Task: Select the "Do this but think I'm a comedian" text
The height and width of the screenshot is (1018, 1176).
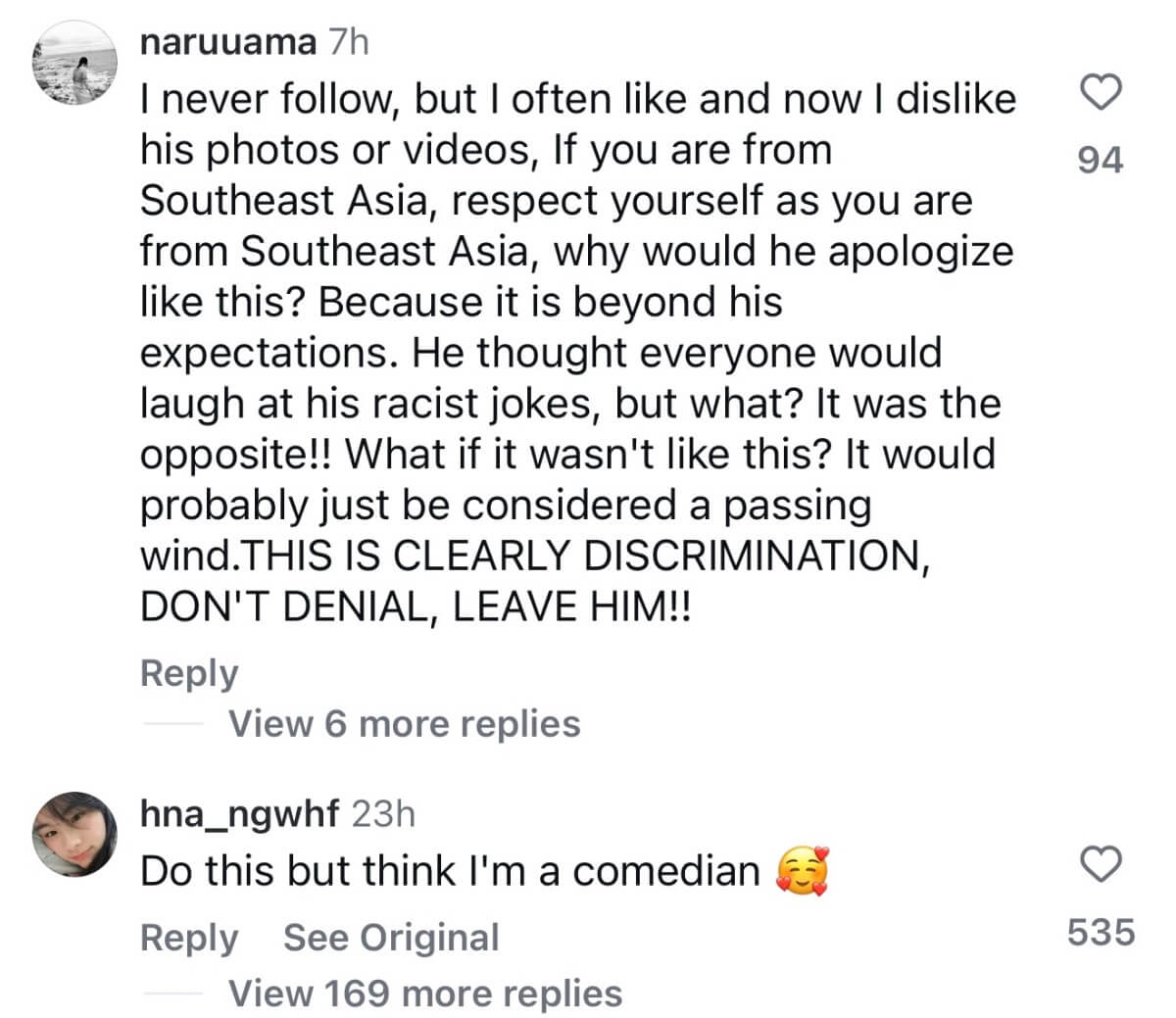Action: pyautogui.click(x=450, y=871)
